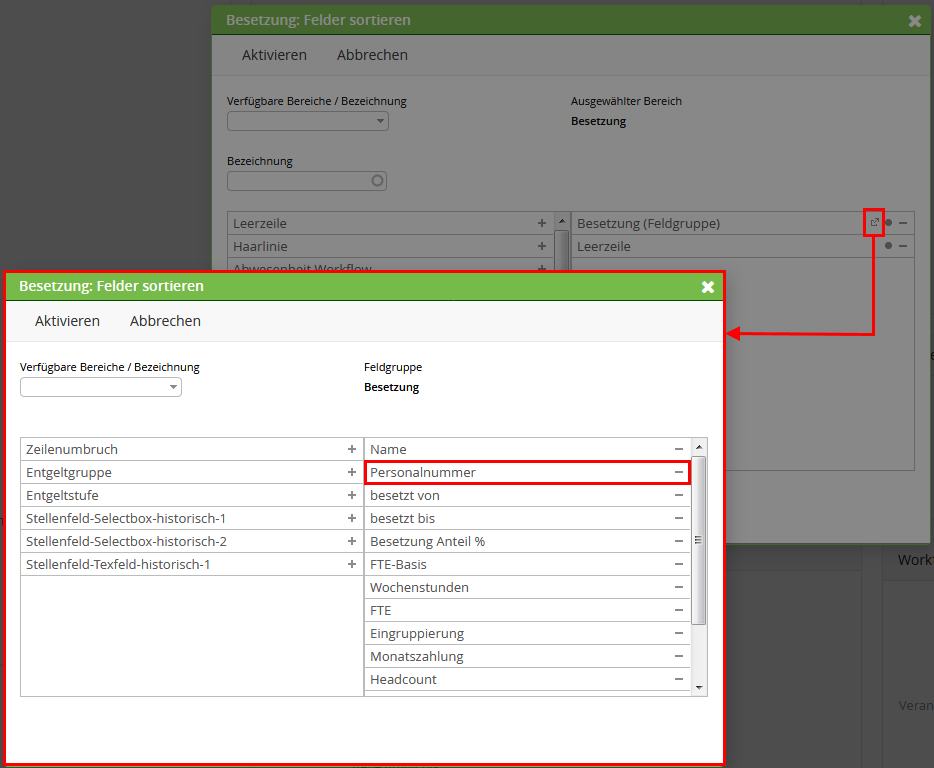Image resolution: width=934 pixels, height=768 pixels.
Task: Click Abbrechen in the front dialog
Action: point(166,321)
